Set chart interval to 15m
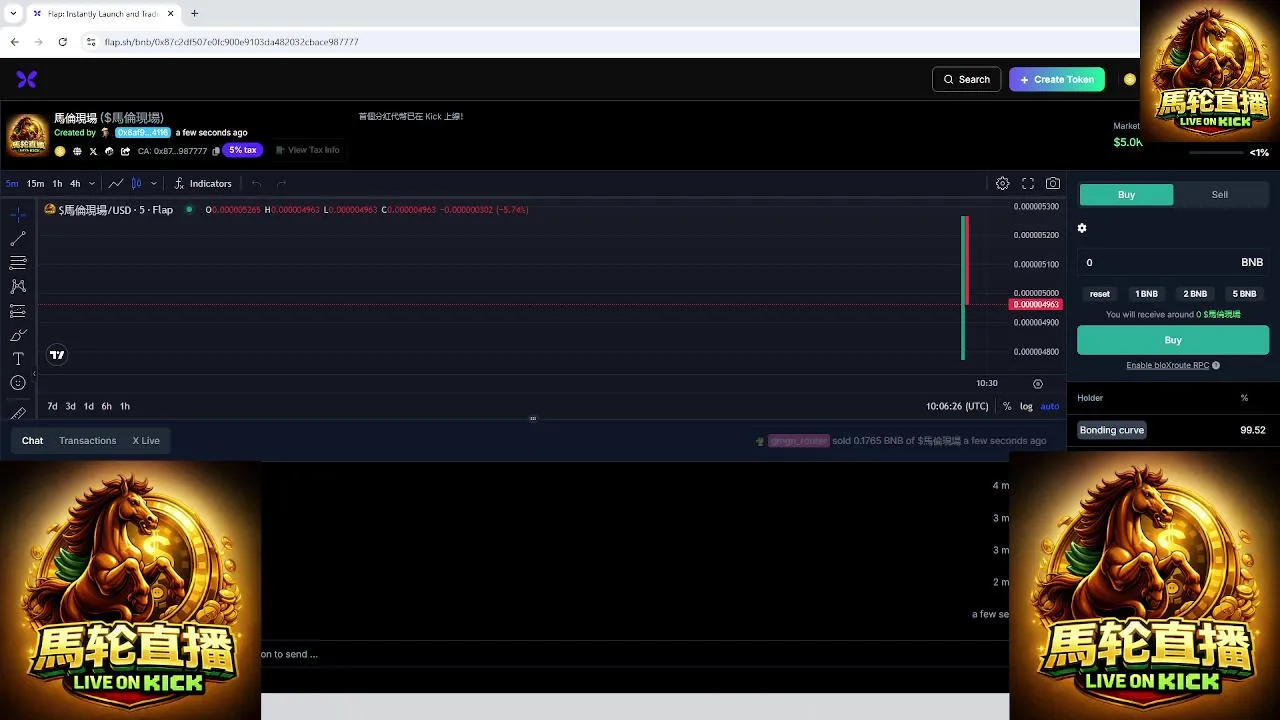This screenshot has width=1280, height=720. [35, 183]
